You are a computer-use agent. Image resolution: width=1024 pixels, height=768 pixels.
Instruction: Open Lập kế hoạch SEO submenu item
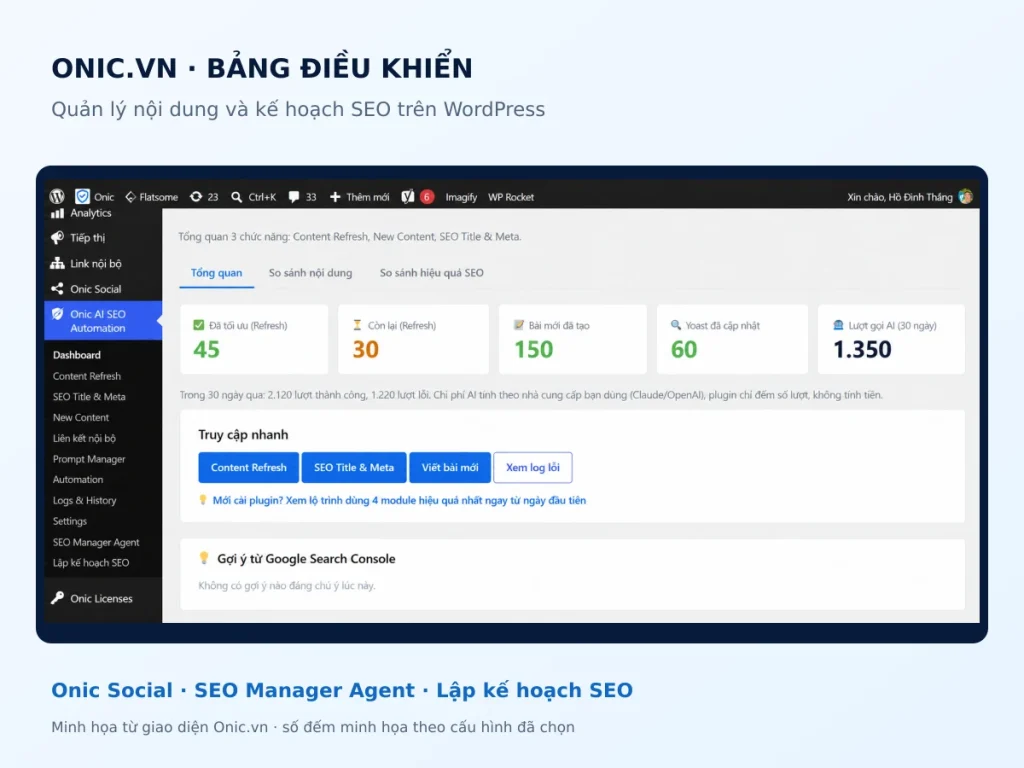point(91,562)
